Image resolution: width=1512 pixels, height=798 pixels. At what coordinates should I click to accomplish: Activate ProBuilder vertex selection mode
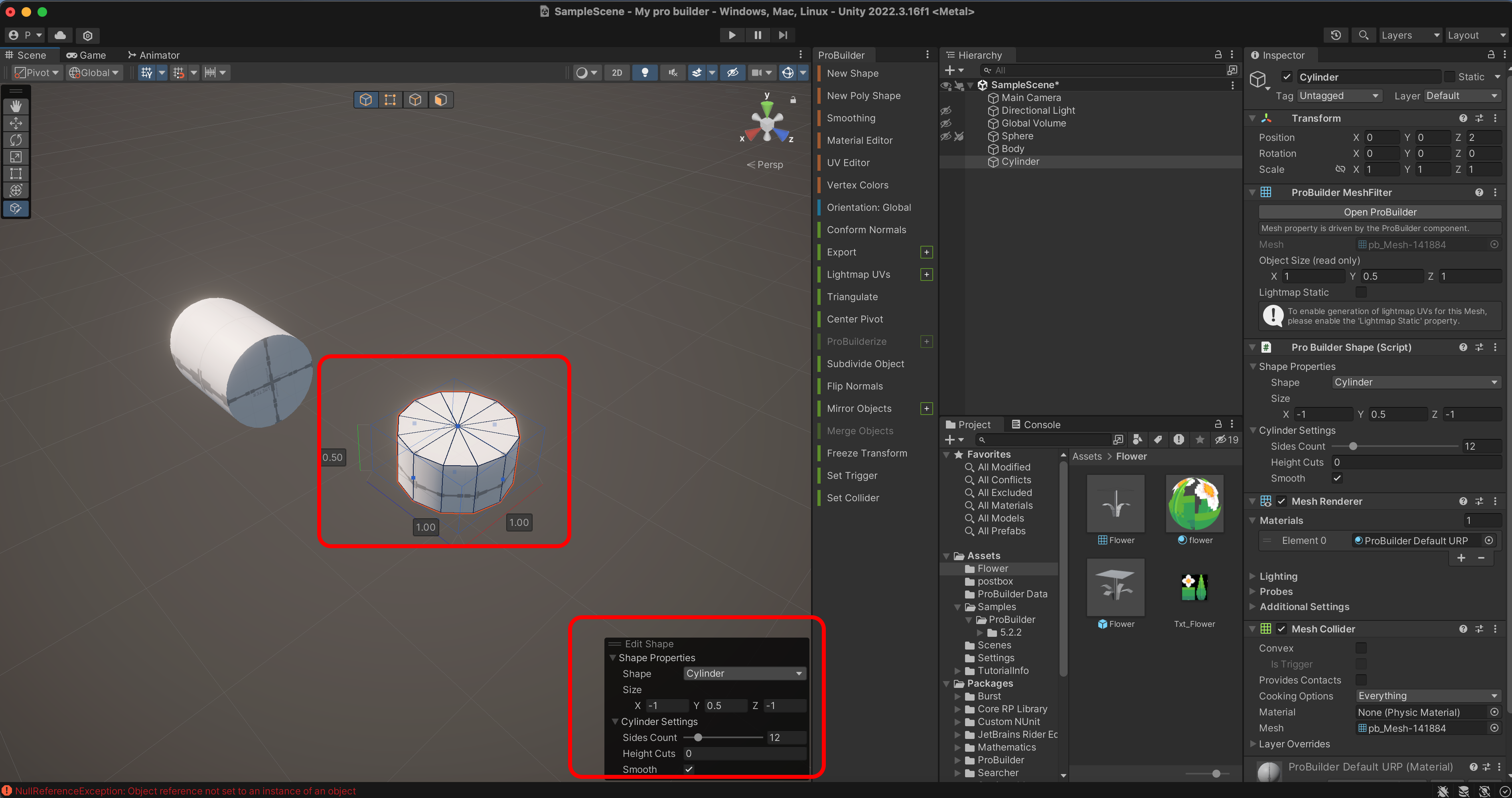pyautogui.click(x=390, y=100)
